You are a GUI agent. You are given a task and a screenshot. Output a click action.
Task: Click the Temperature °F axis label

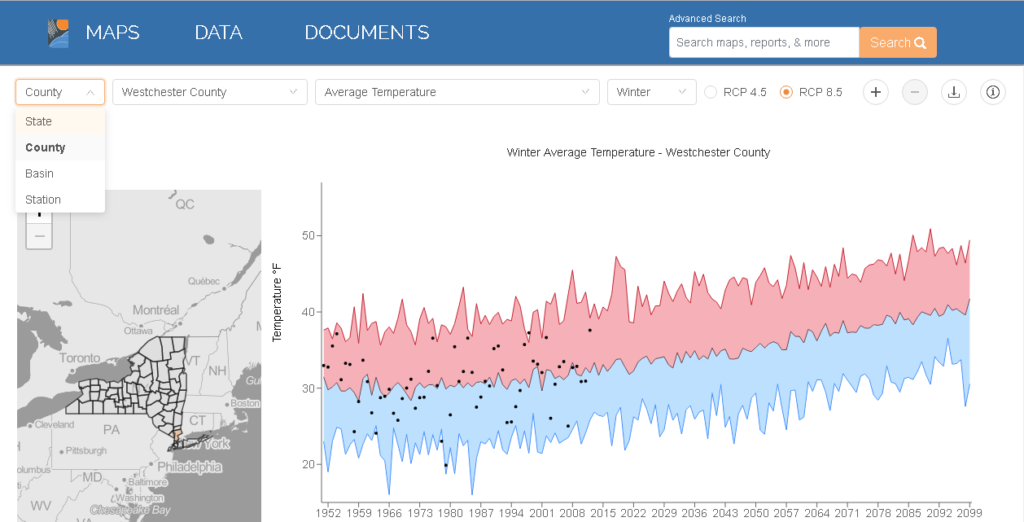pyautogui.click(x=277, y=302)
